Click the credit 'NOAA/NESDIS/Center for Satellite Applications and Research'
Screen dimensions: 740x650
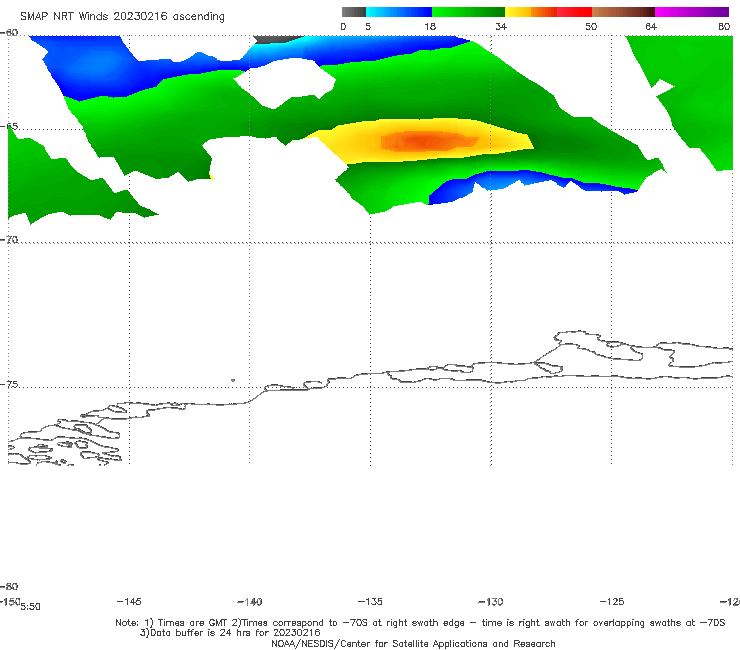[413, 643]
